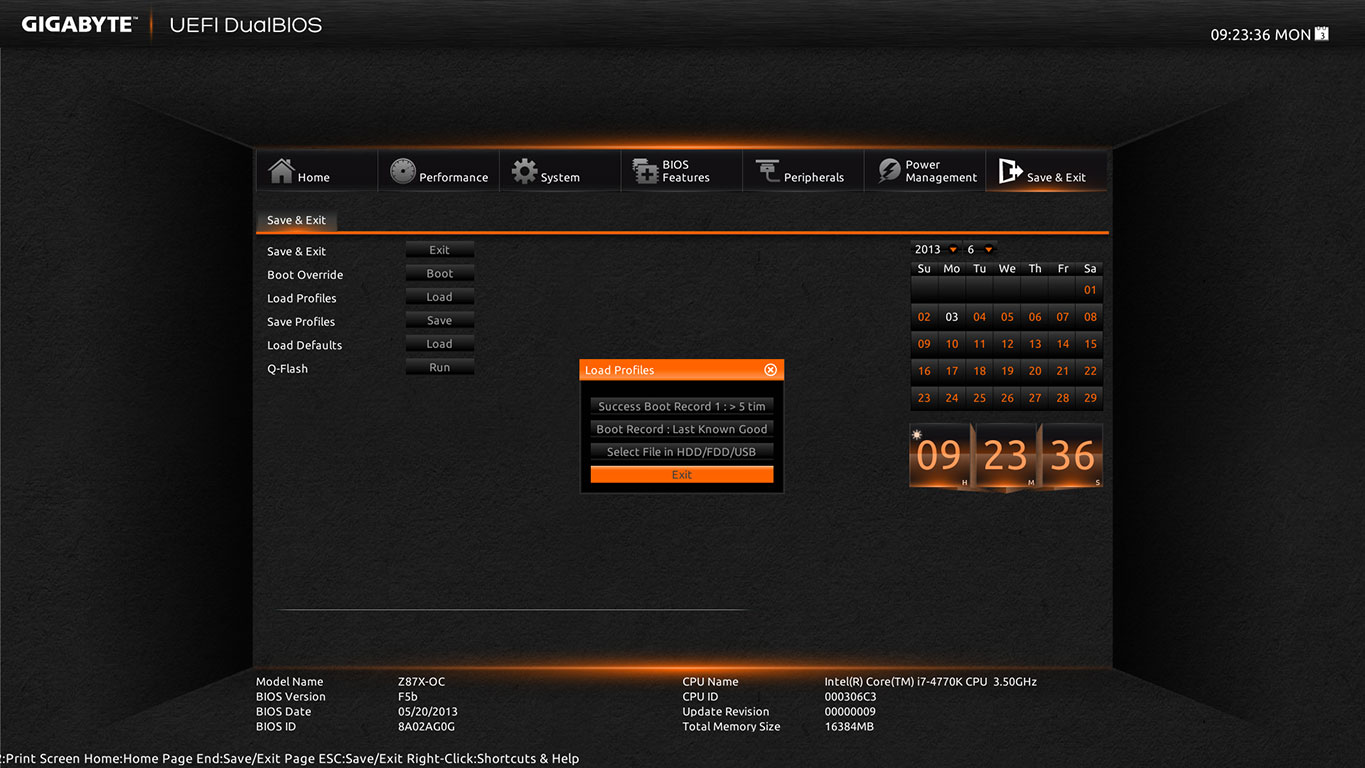Click the Load Defaults label
The image size is (1365, 768).
(304, 345)
